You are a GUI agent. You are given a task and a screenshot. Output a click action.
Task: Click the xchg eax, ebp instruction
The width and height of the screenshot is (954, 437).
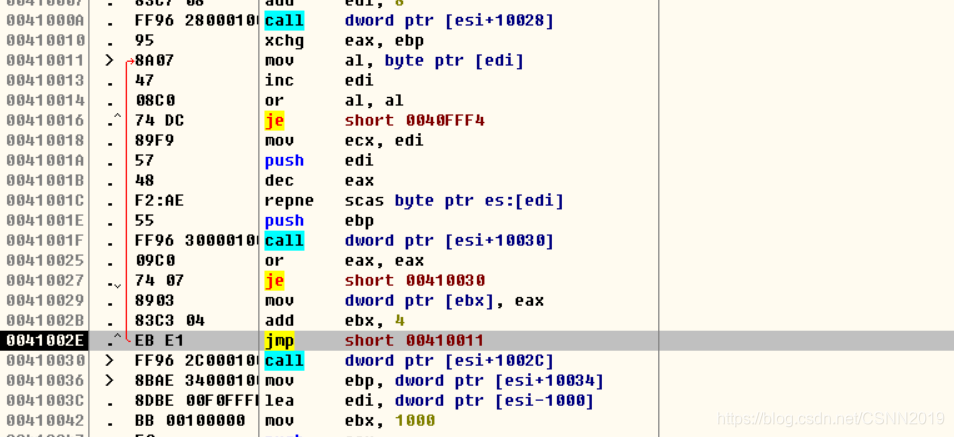pyautogui.click(x=344, y=41)
